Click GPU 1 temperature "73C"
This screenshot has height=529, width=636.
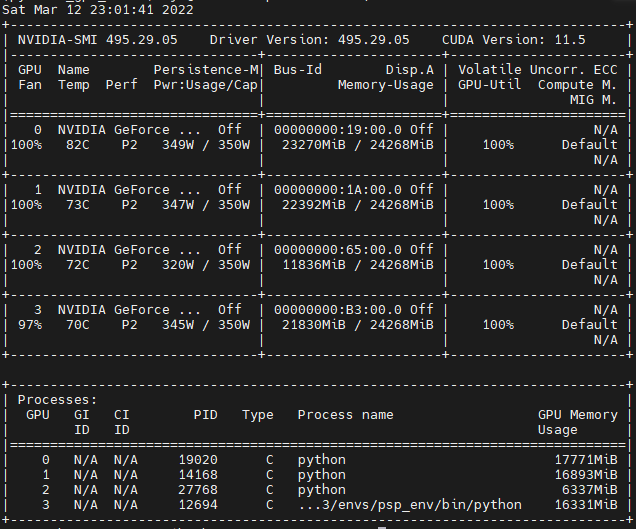[x=78, y=205]
